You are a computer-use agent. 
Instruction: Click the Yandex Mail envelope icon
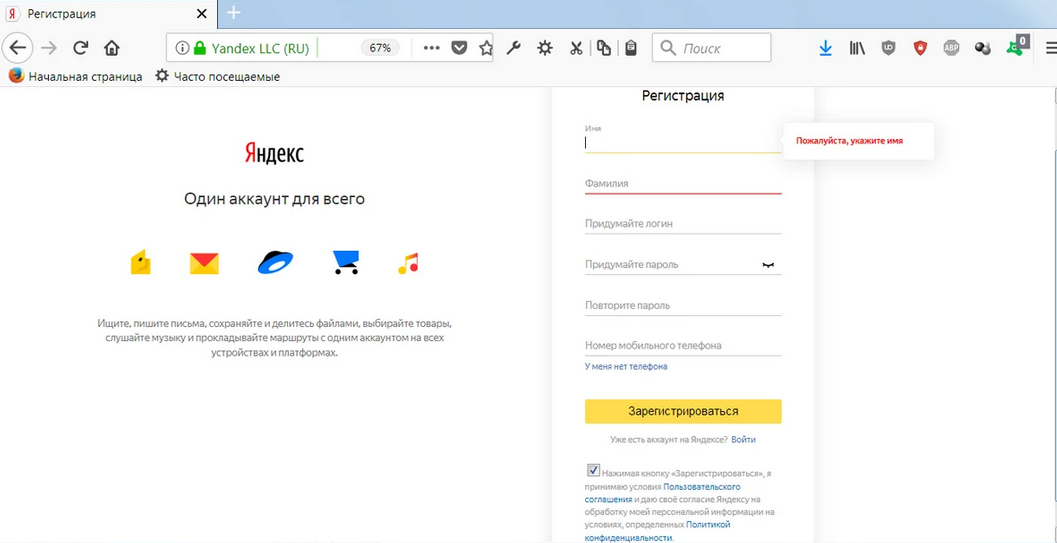click(204, 263)
